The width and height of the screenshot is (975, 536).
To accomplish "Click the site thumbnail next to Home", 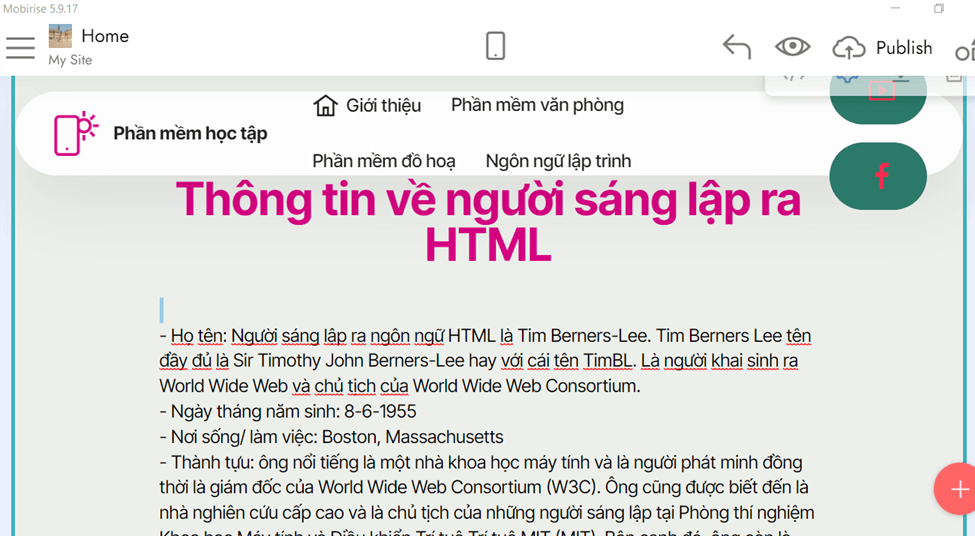I will 60,36.
